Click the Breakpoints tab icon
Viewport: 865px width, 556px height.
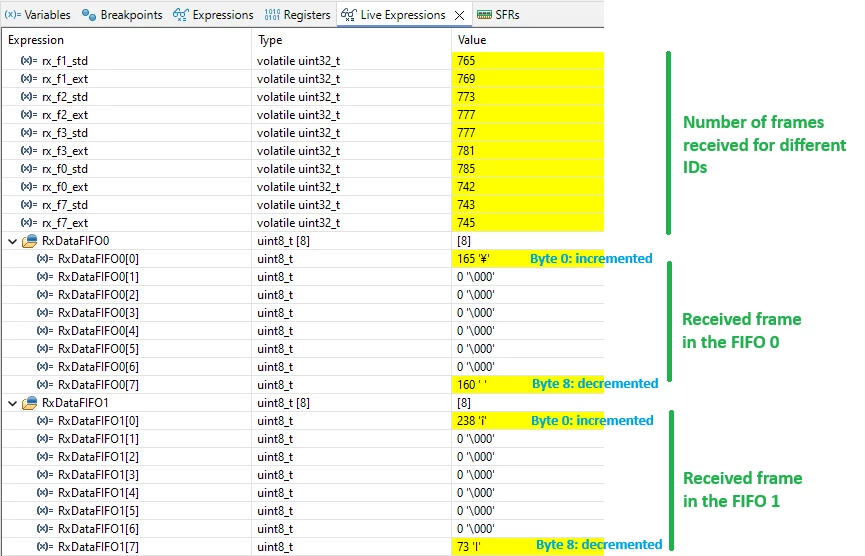88,15
